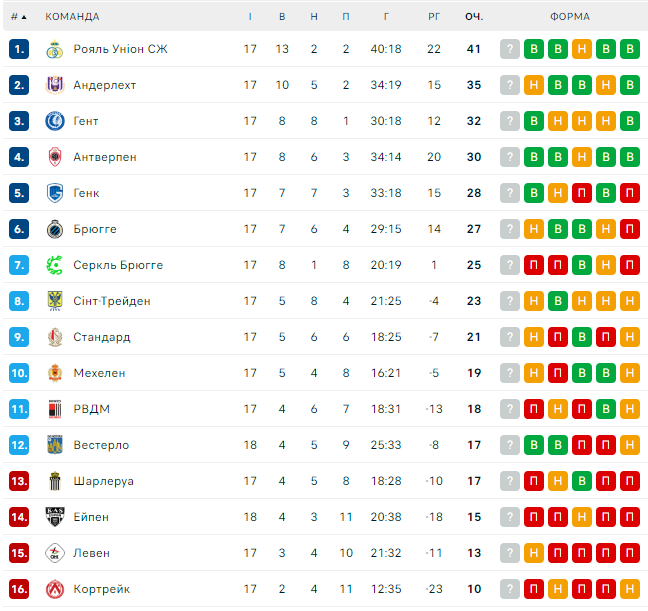Click the Гент team logo

tap(55, 121)
